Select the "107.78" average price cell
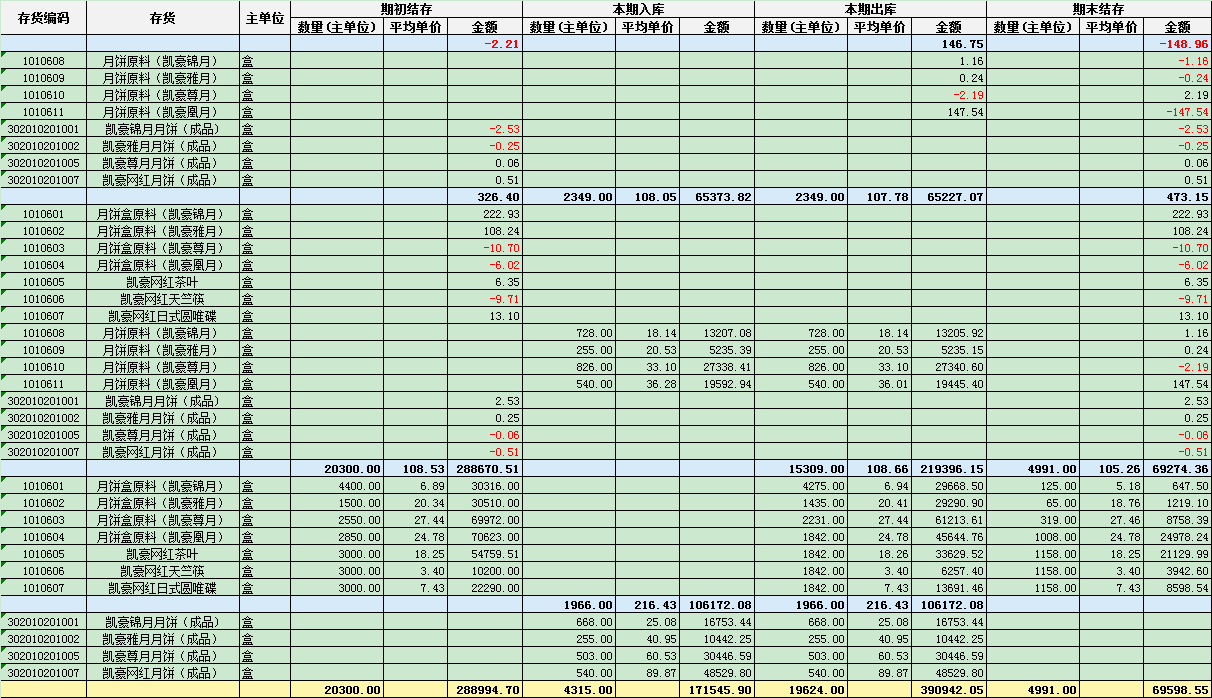 [880, 197]
